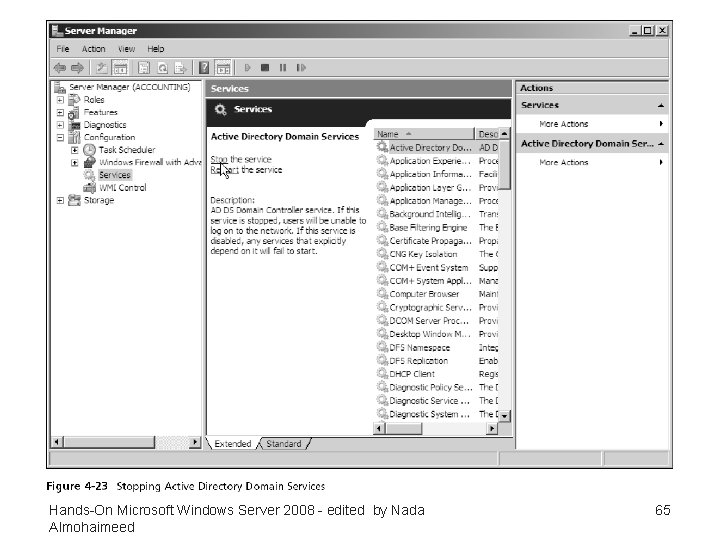Expand the Windows Firewall node

(74, 163)
